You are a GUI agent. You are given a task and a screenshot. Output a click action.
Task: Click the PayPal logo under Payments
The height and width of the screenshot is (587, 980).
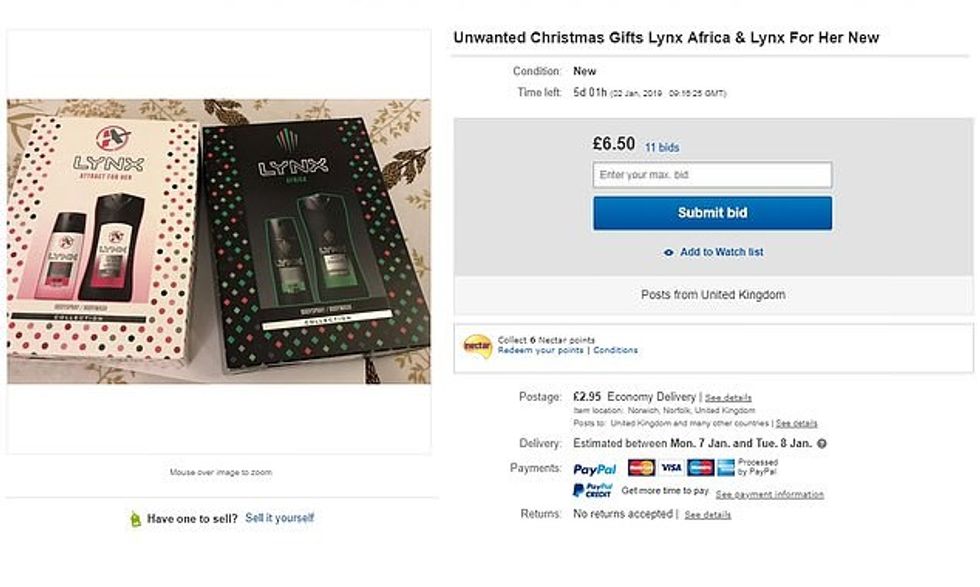point(594,468)
